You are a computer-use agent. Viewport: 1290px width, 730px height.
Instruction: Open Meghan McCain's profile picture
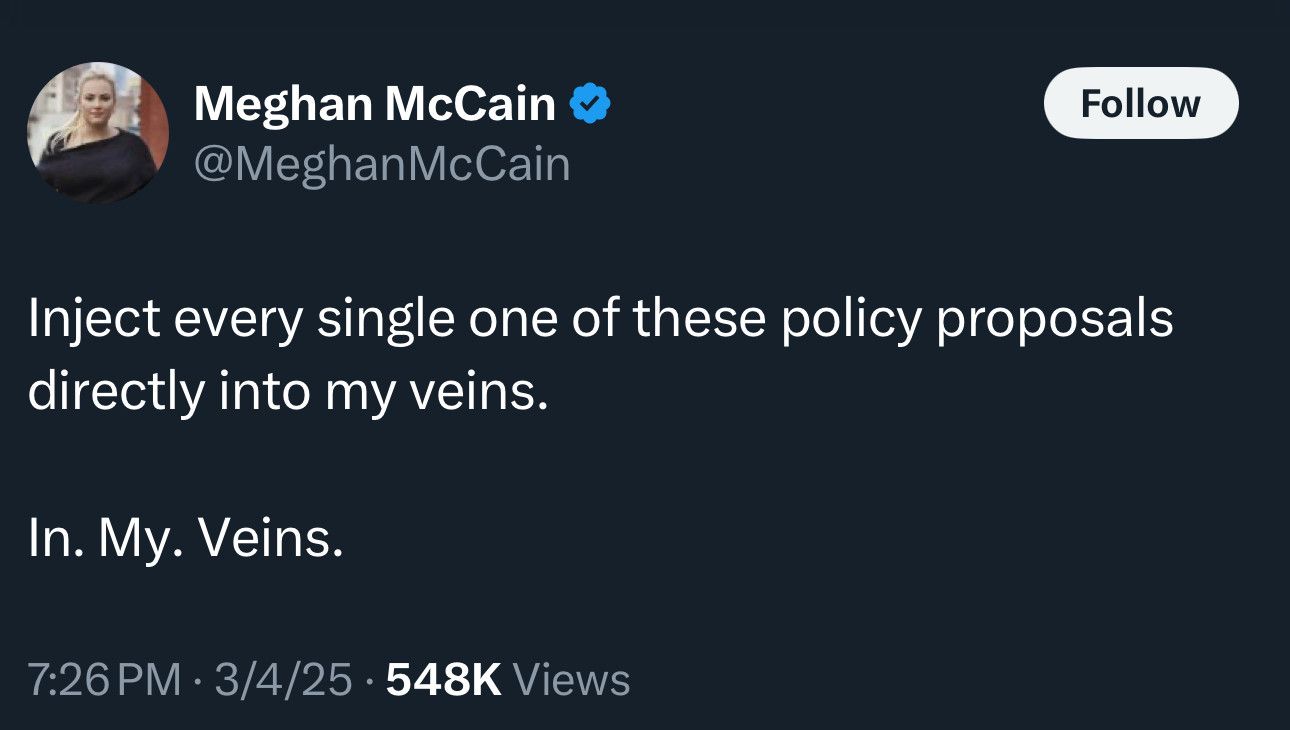point(98,132)
